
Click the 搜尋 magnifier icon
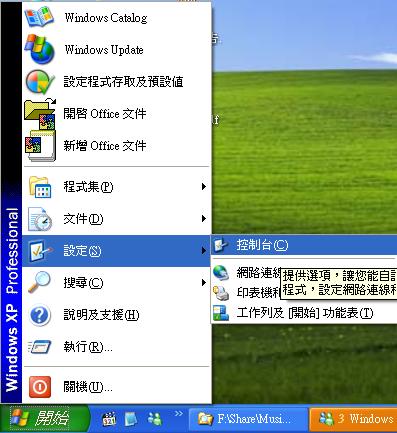click(x=39, y=283)
